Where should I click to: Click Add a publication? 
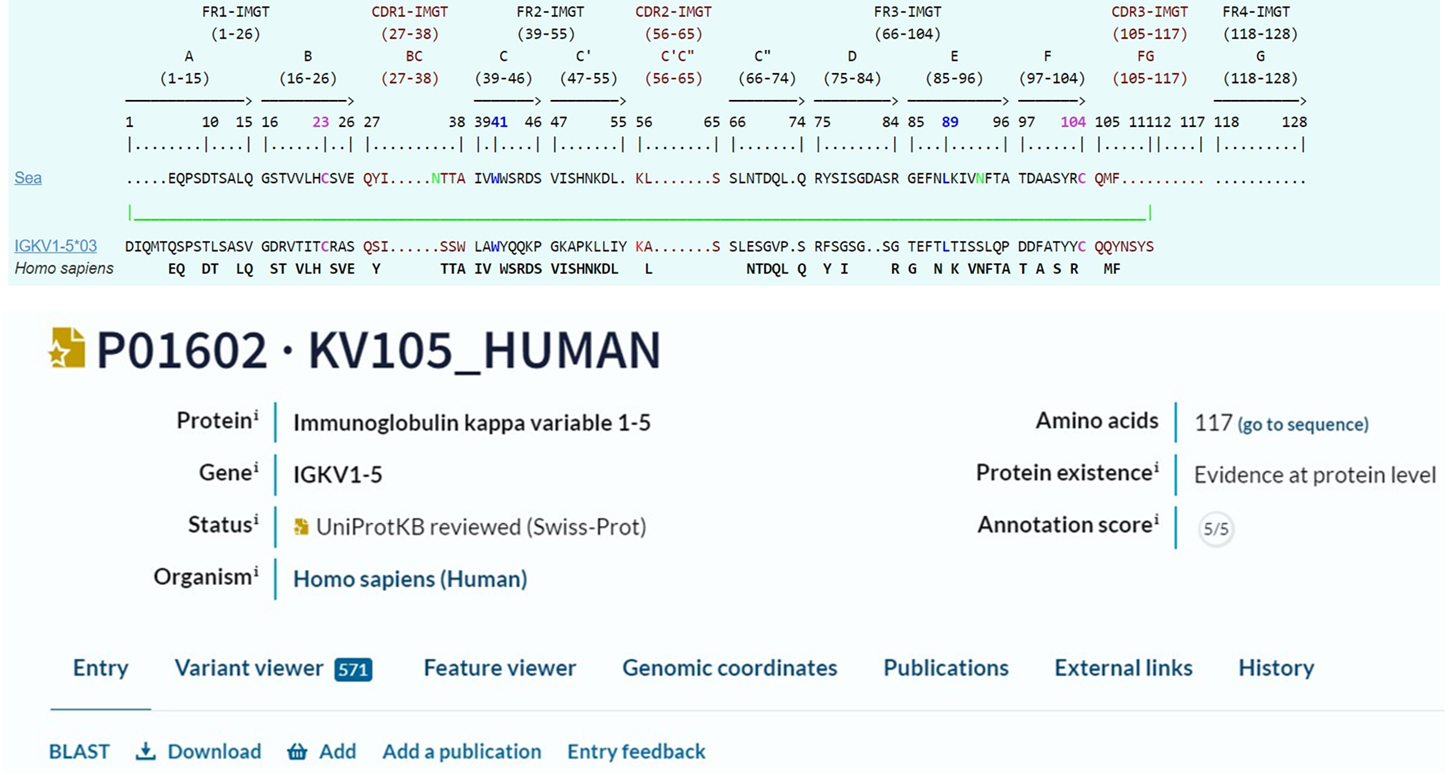(x=462, y=752)
